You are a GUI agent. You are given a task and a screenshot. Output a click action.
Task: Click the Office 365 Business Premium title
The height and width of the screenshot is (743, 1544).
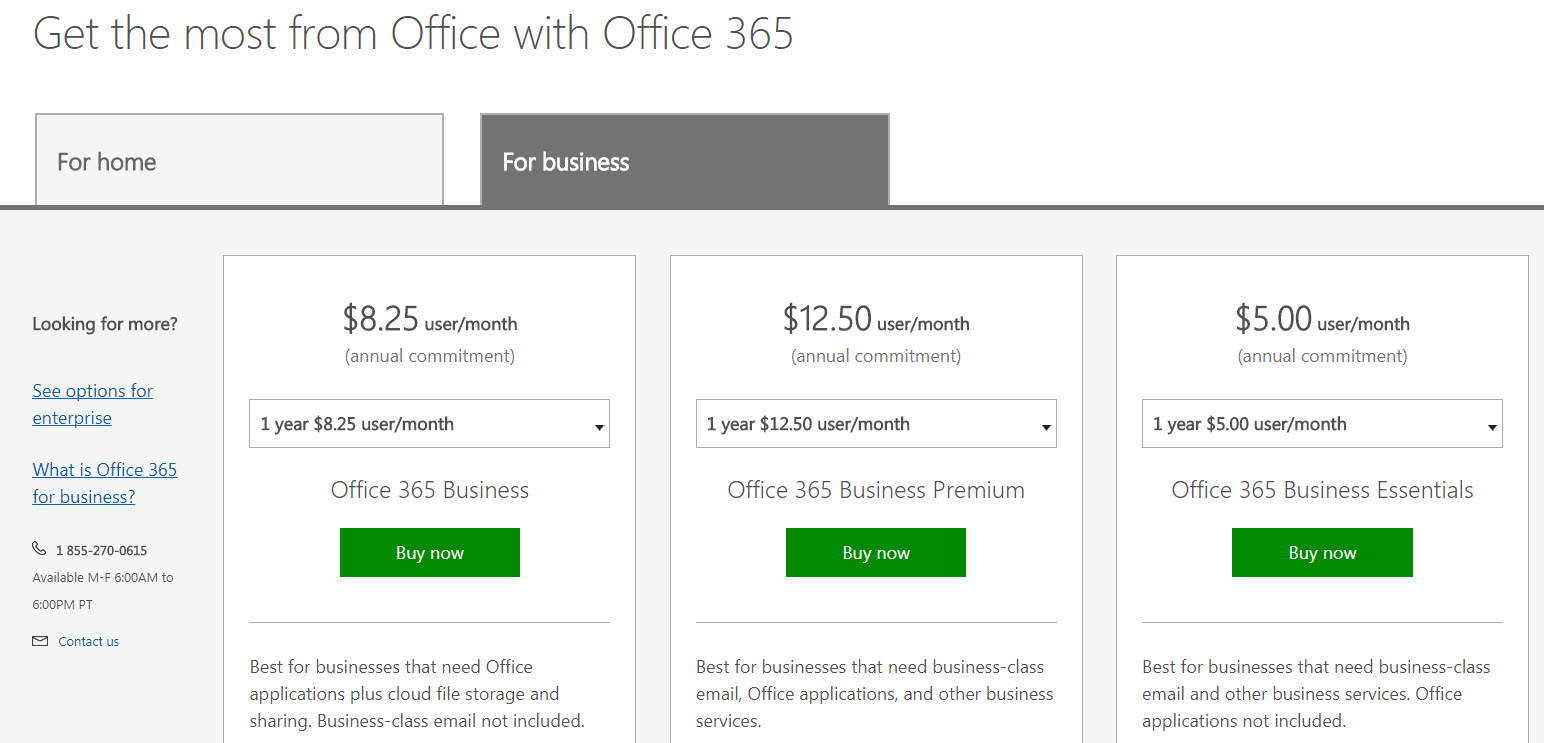875,490
